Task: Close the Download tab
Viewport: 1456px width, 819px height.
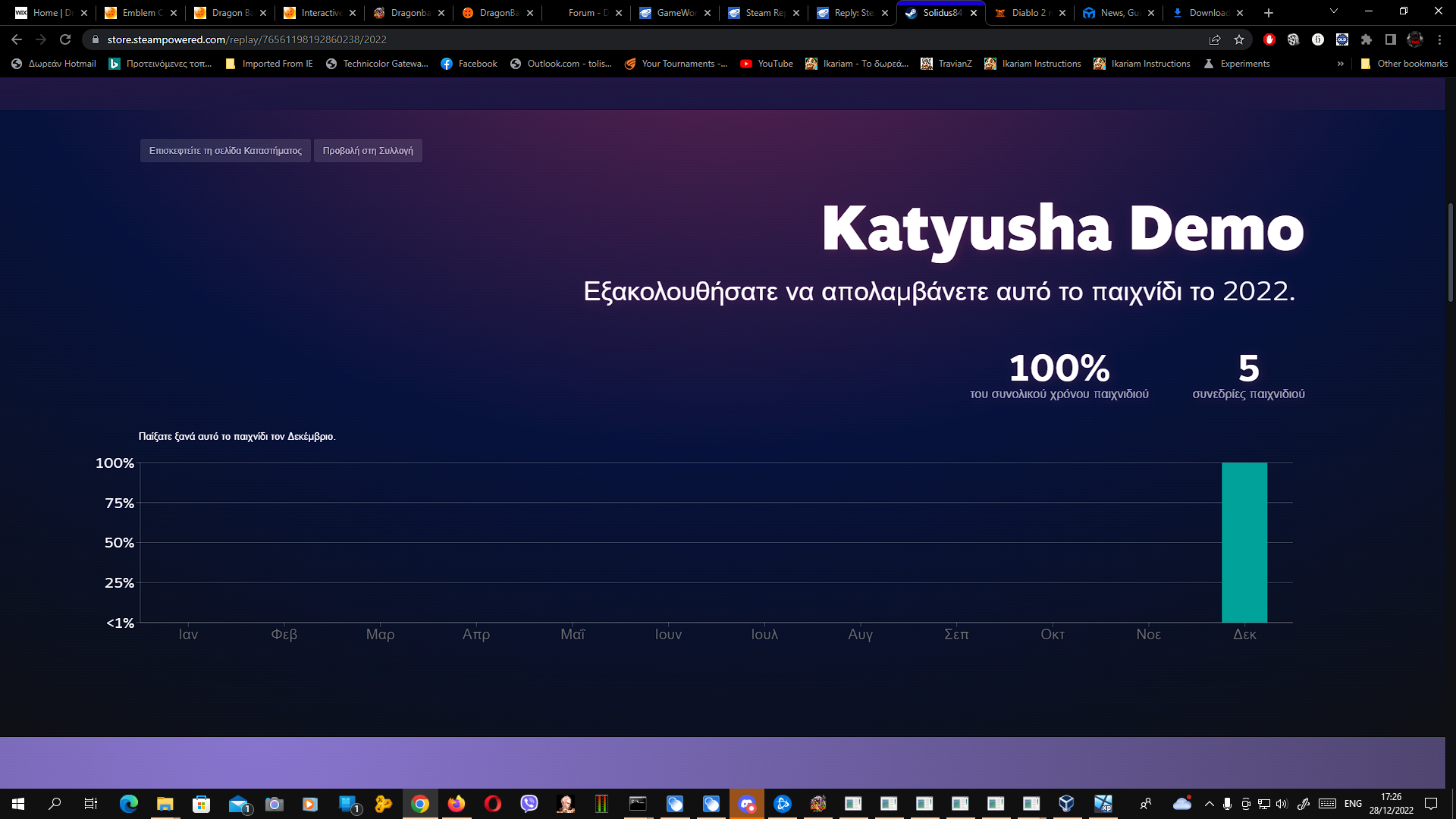Action: click(1240, 13)
